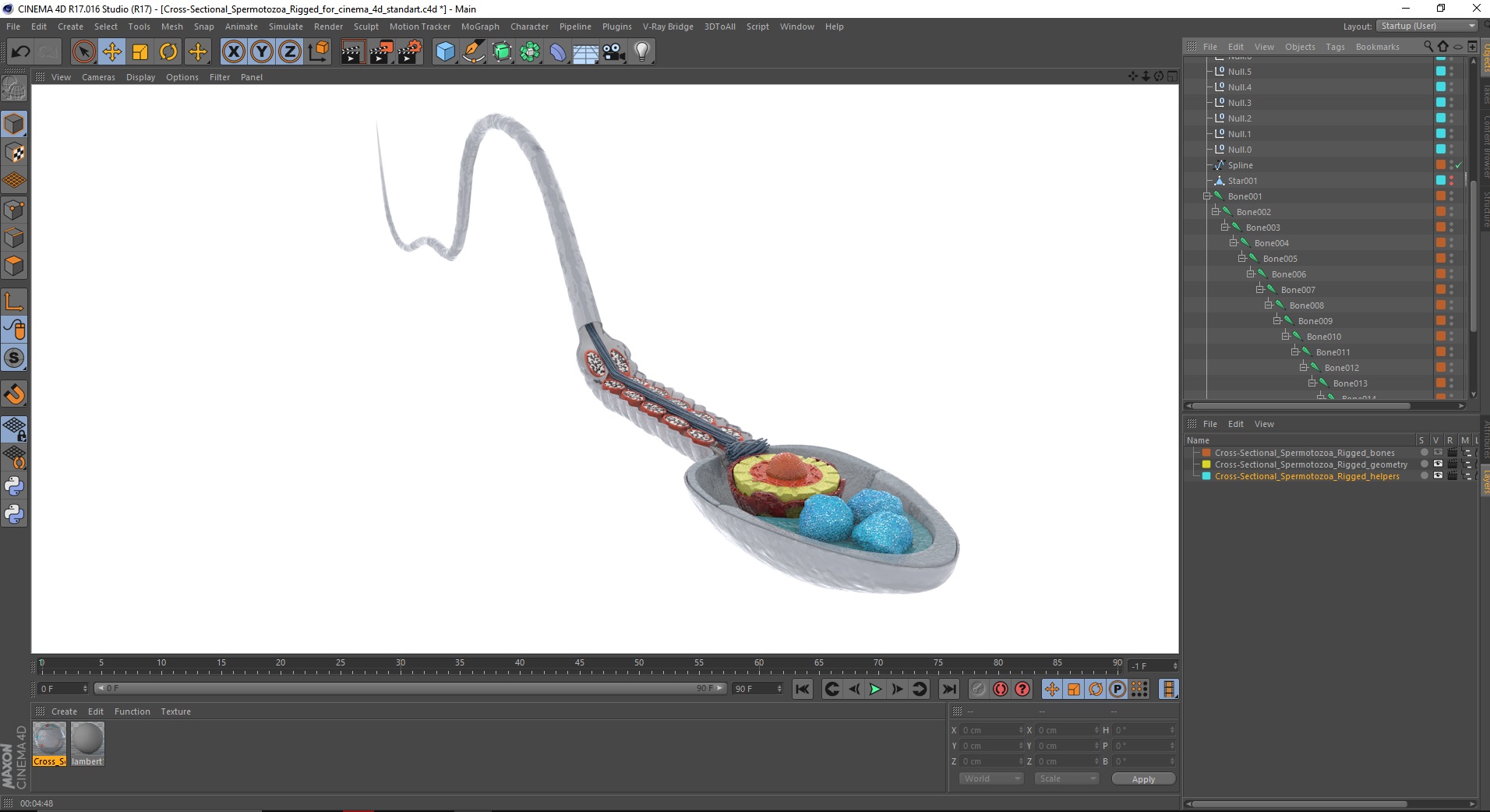Open the spline Pen tool
The height and width of the screenshot is (812, 1490).
473,52
